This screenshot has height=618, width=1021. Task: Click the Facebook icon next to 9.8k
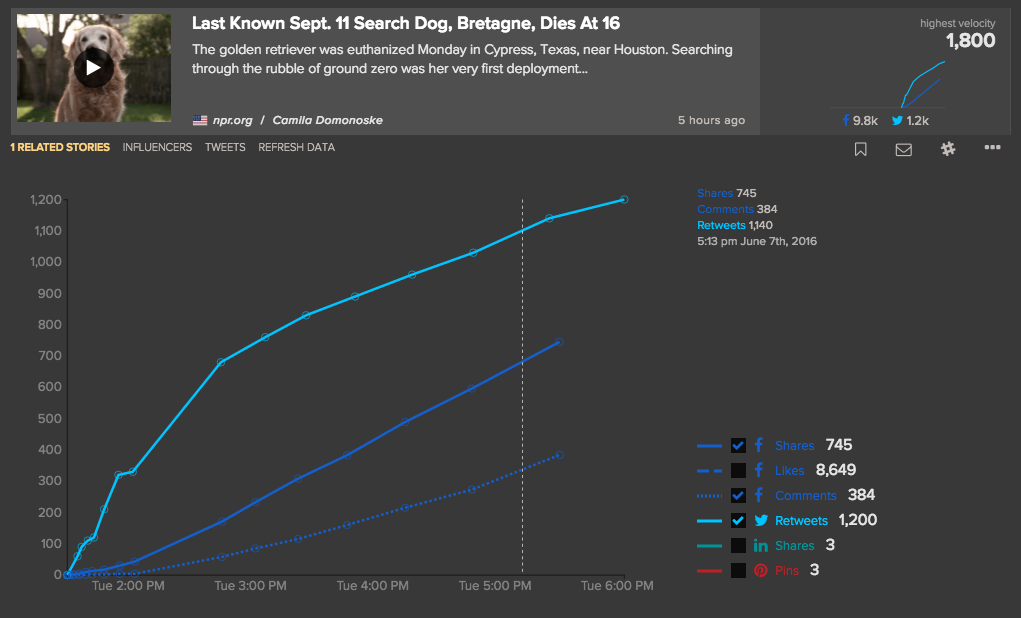pos(845,119)
